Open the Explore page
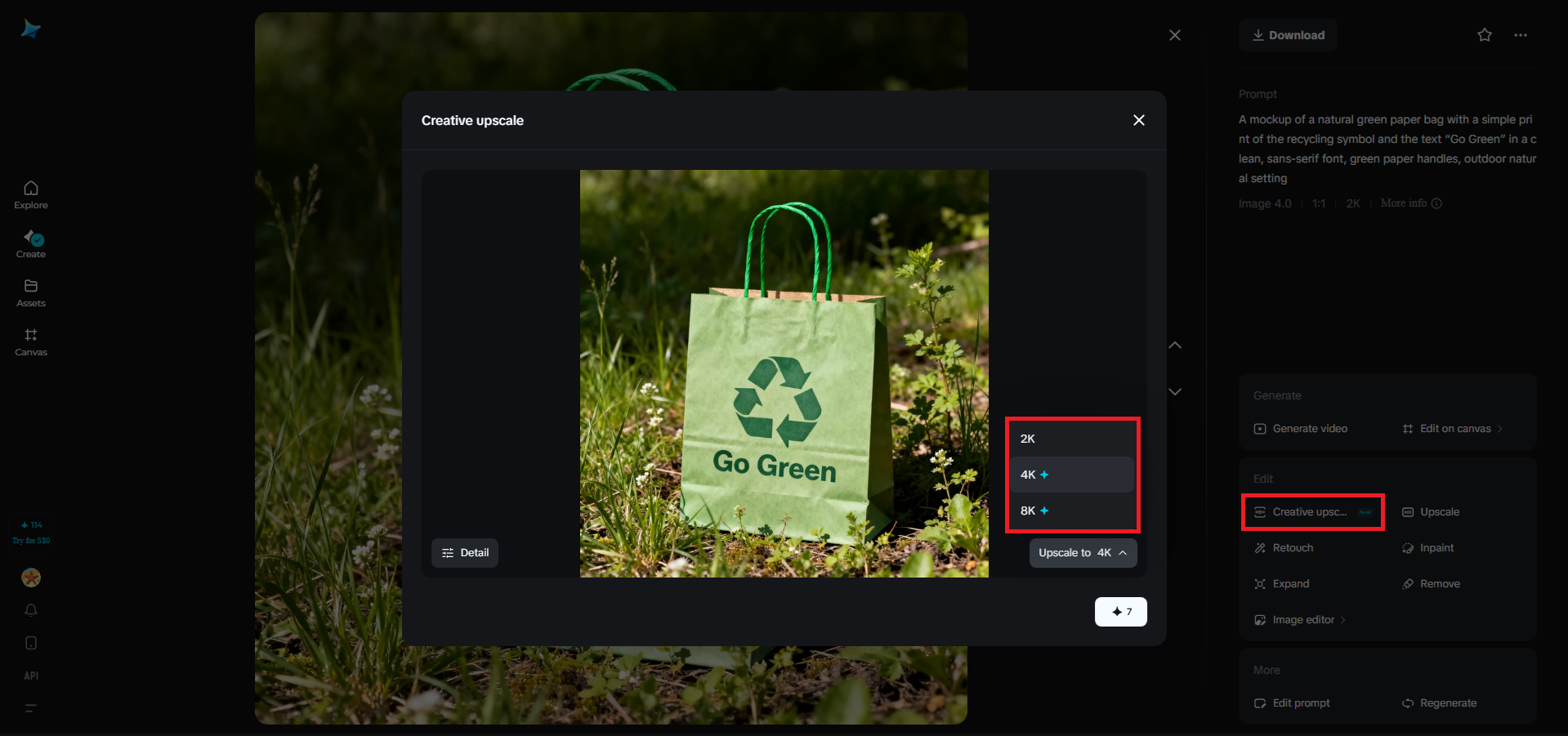1568x736 pixels. pos(31,195)
